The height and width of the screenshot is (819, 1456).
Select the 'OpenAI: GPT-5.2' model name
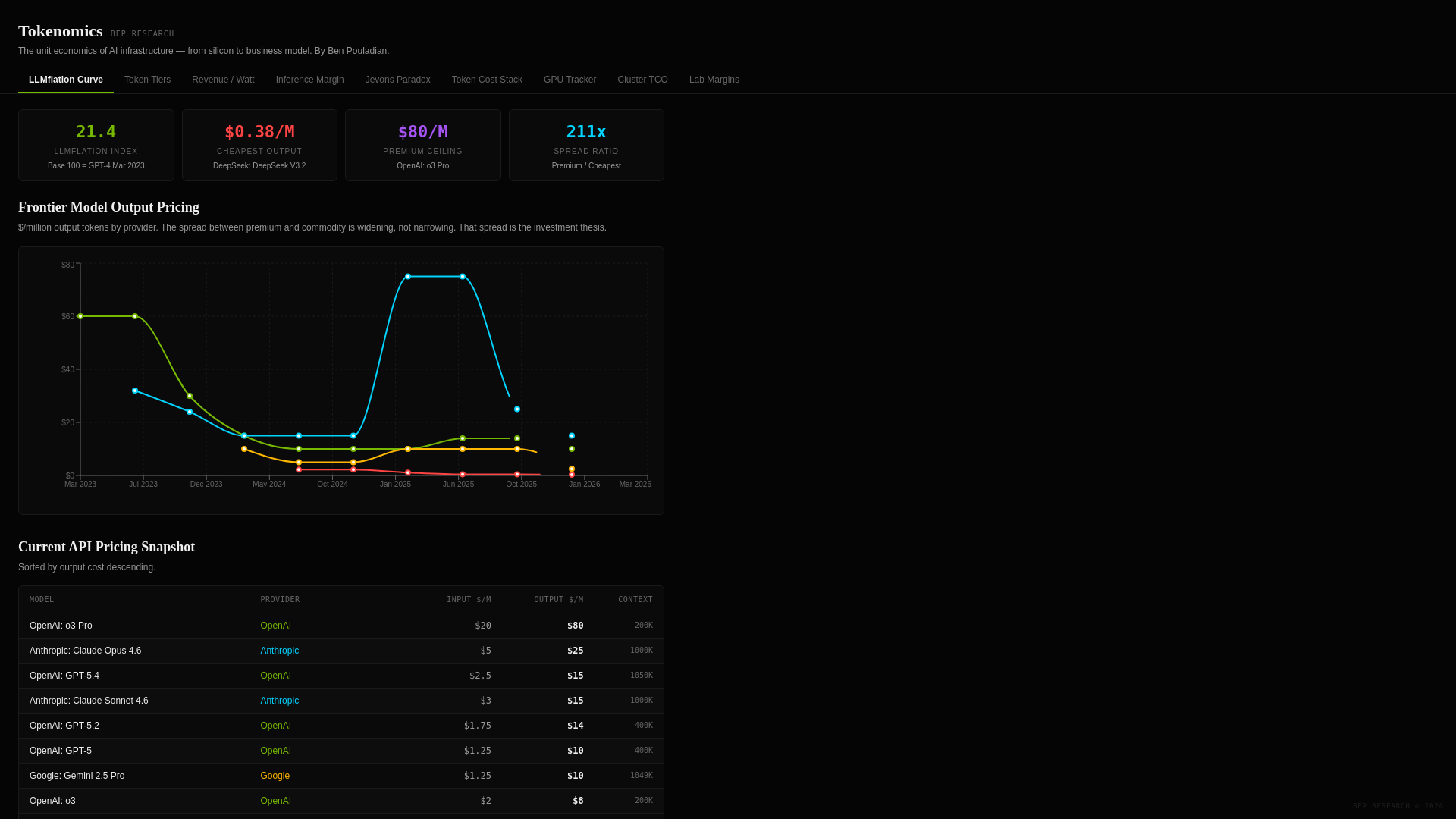[64, 726]
